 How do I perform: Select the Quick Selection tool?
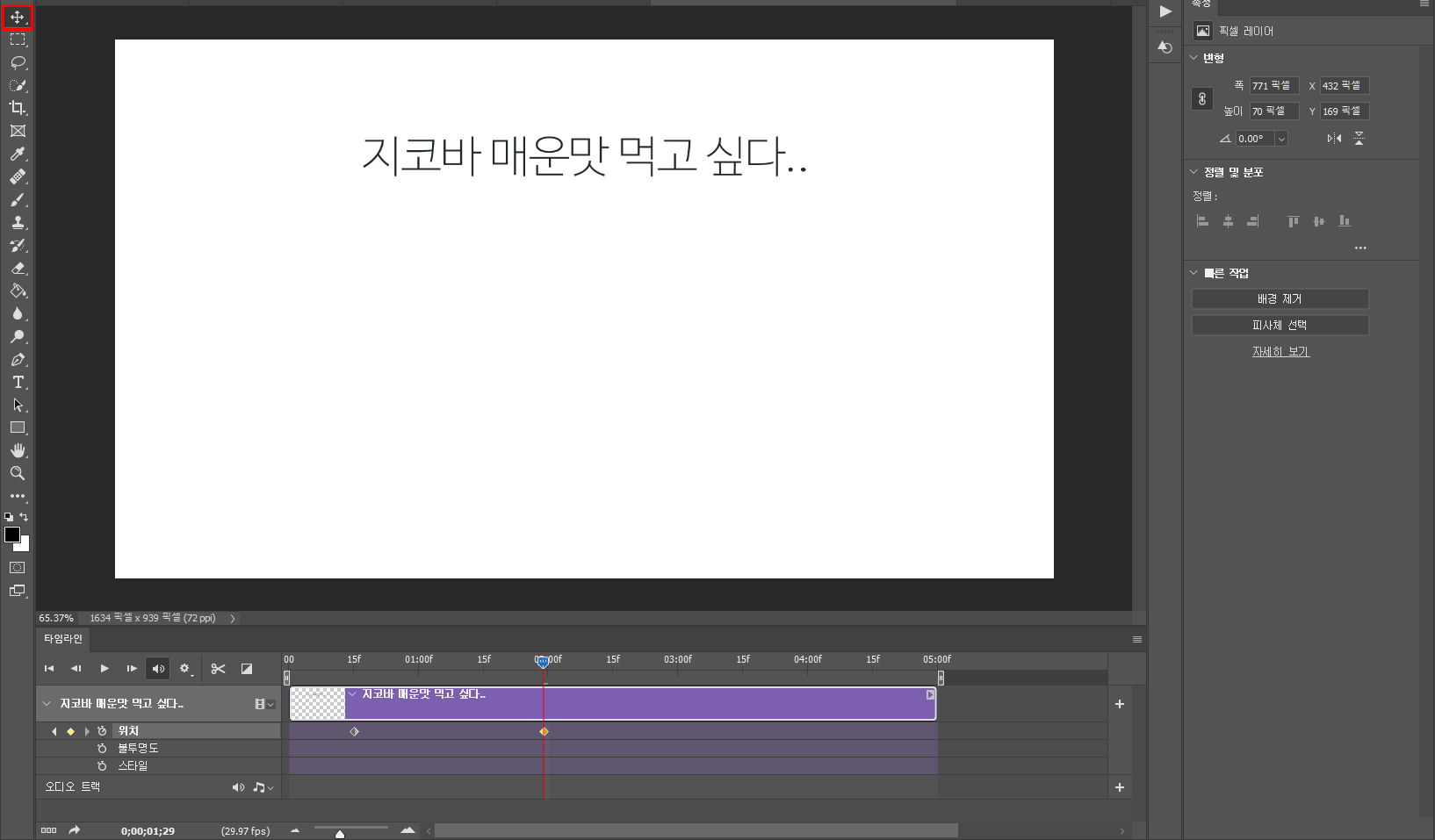[18, 85]
